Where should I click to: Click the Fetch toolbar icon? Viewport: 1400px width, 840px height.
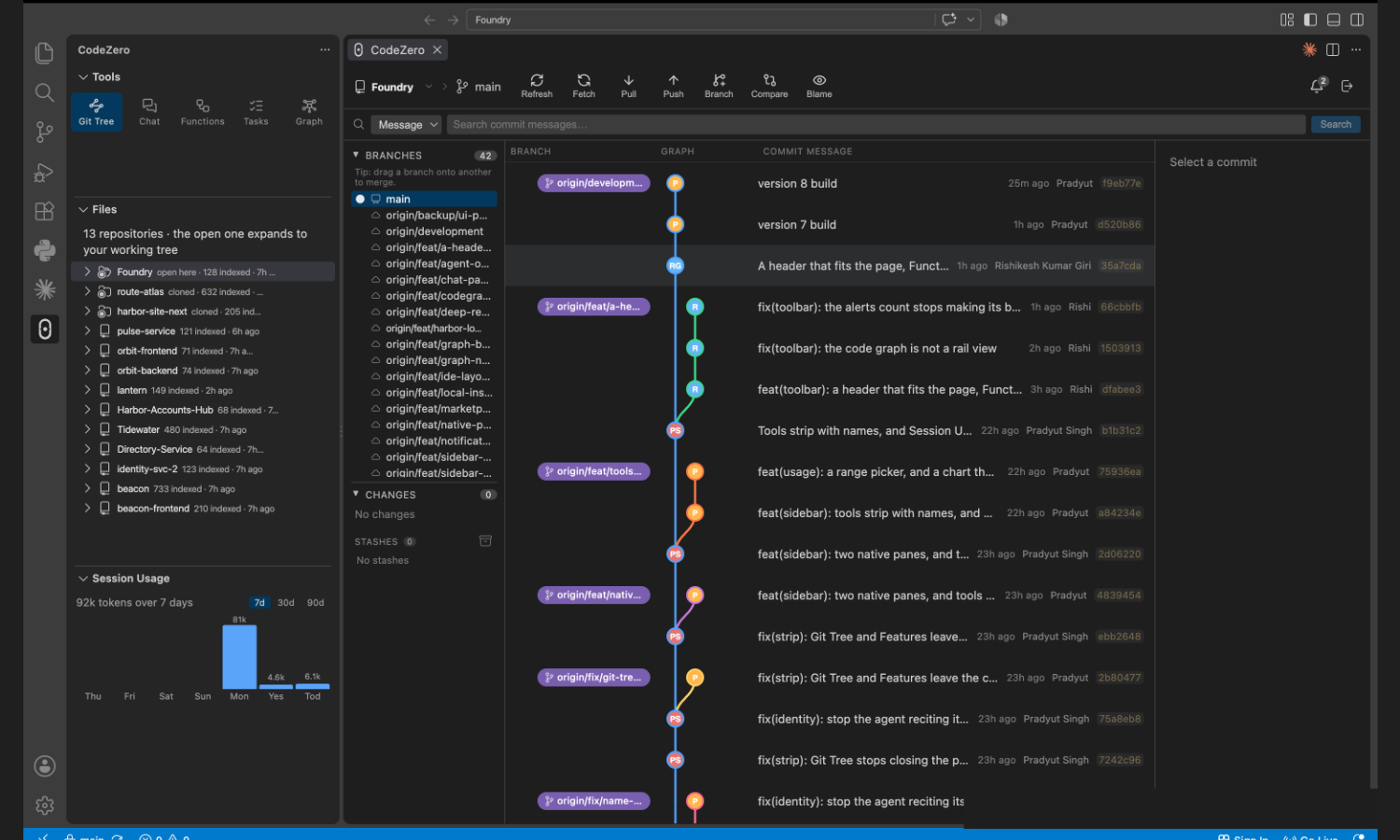click(x=583, y=86)
